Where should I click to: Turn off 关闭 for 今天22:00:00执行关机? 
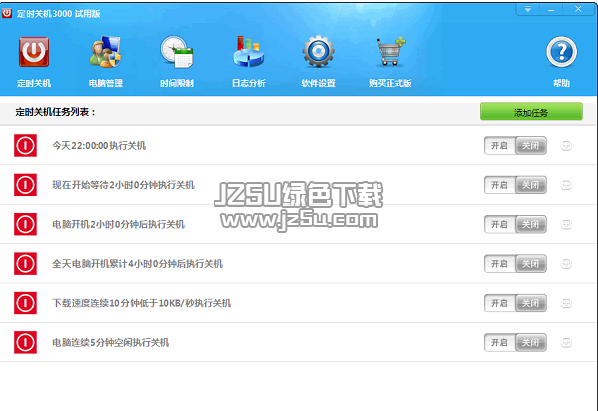530,146
